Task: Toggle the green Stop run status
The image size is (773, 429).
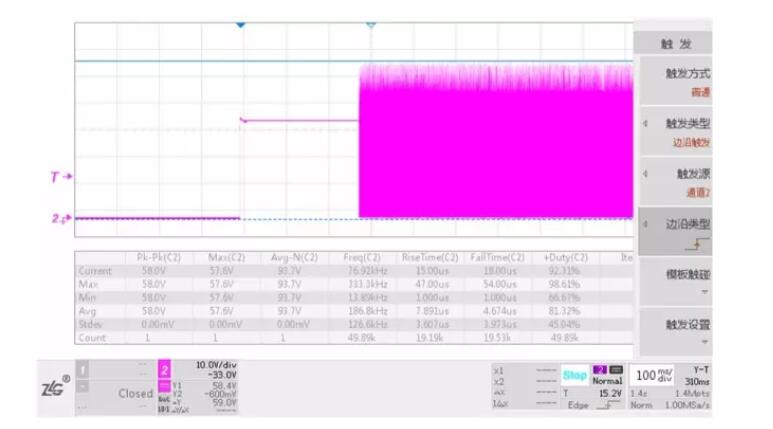Action: [574, 376]
